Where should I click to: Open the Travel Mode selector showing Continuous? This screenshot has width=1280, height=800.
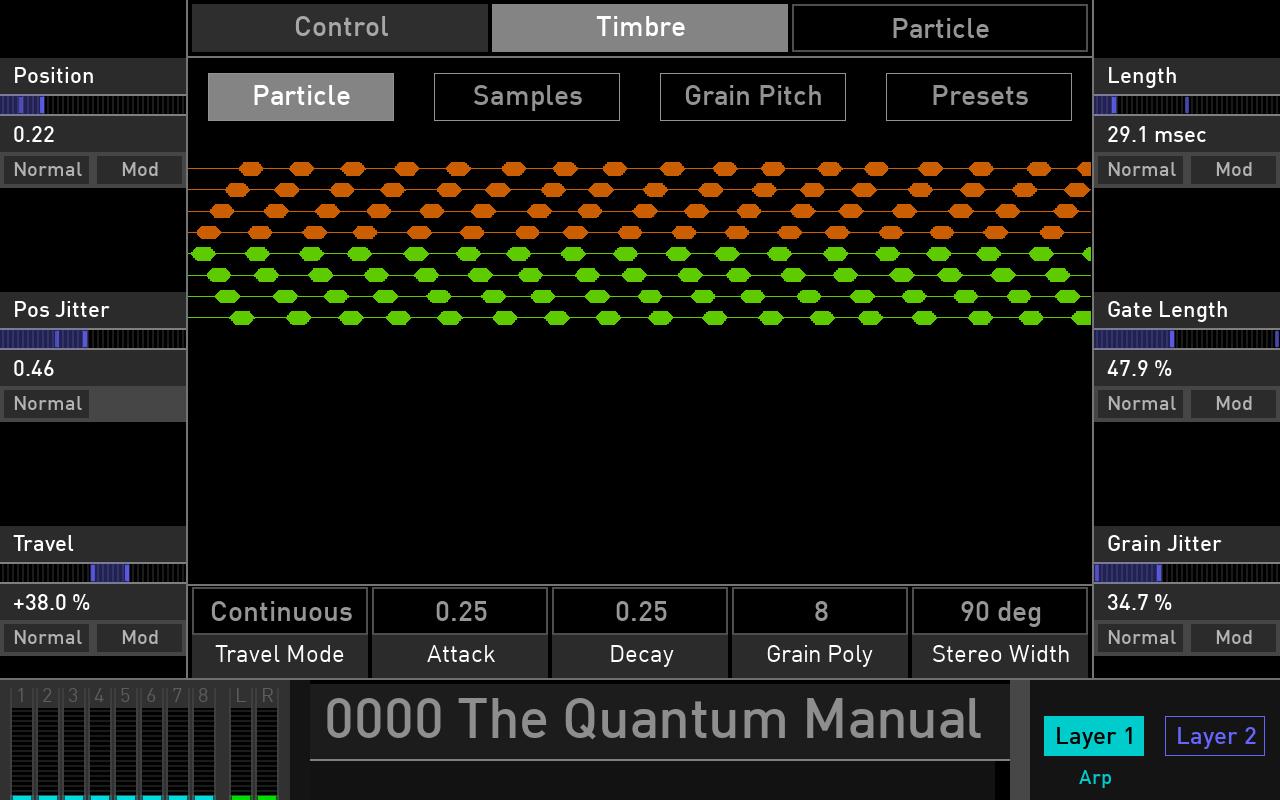(x=279, y=611)
